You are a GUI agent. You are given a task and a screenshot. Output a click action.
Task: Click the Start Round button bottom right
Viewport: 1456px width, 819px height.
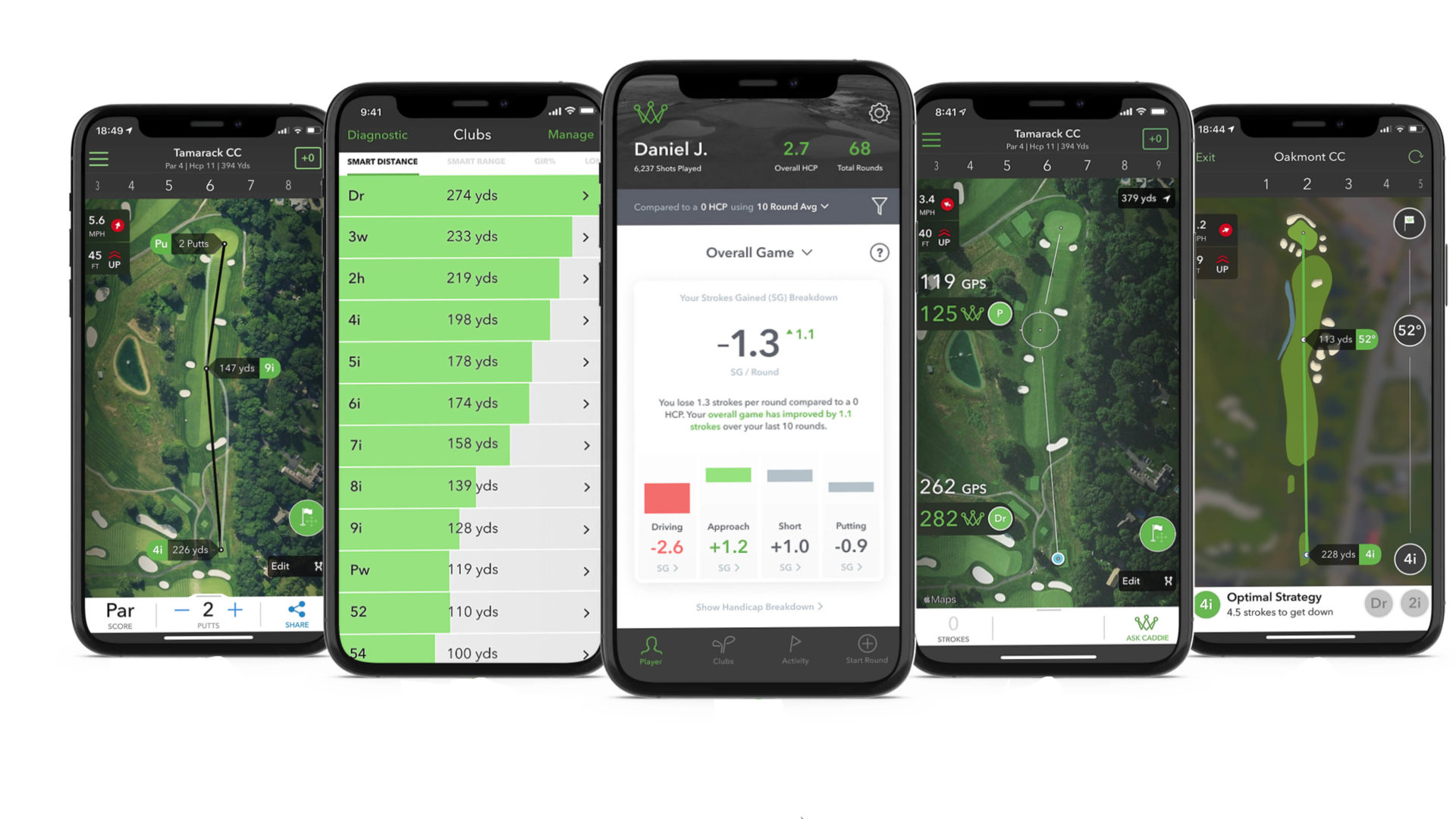863,650
